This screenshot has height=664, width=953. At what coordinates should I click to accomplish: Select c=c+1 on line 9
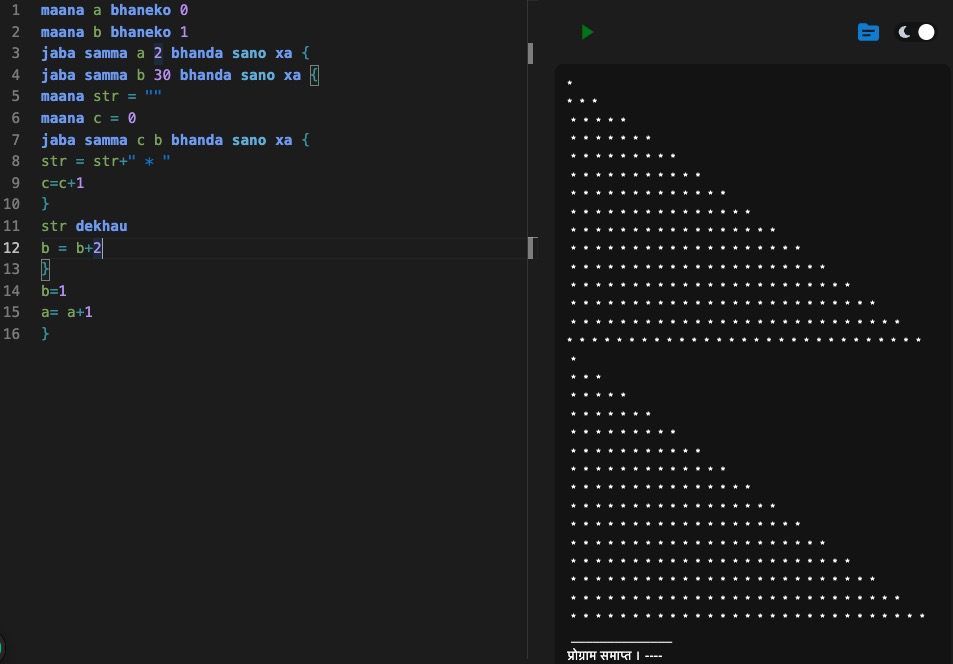point(61,182)
